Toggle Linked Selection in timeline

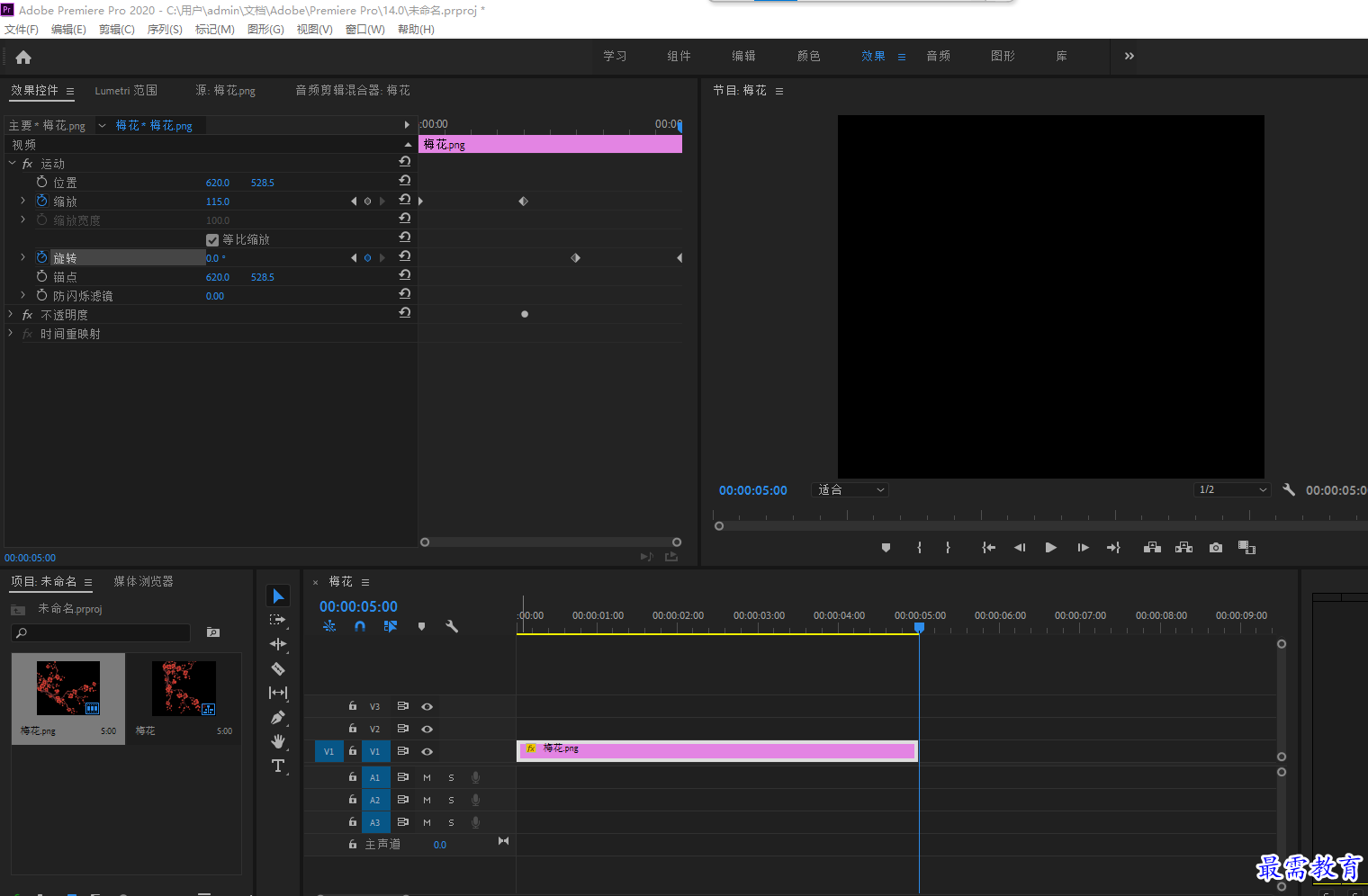click(x=391, y=626)
